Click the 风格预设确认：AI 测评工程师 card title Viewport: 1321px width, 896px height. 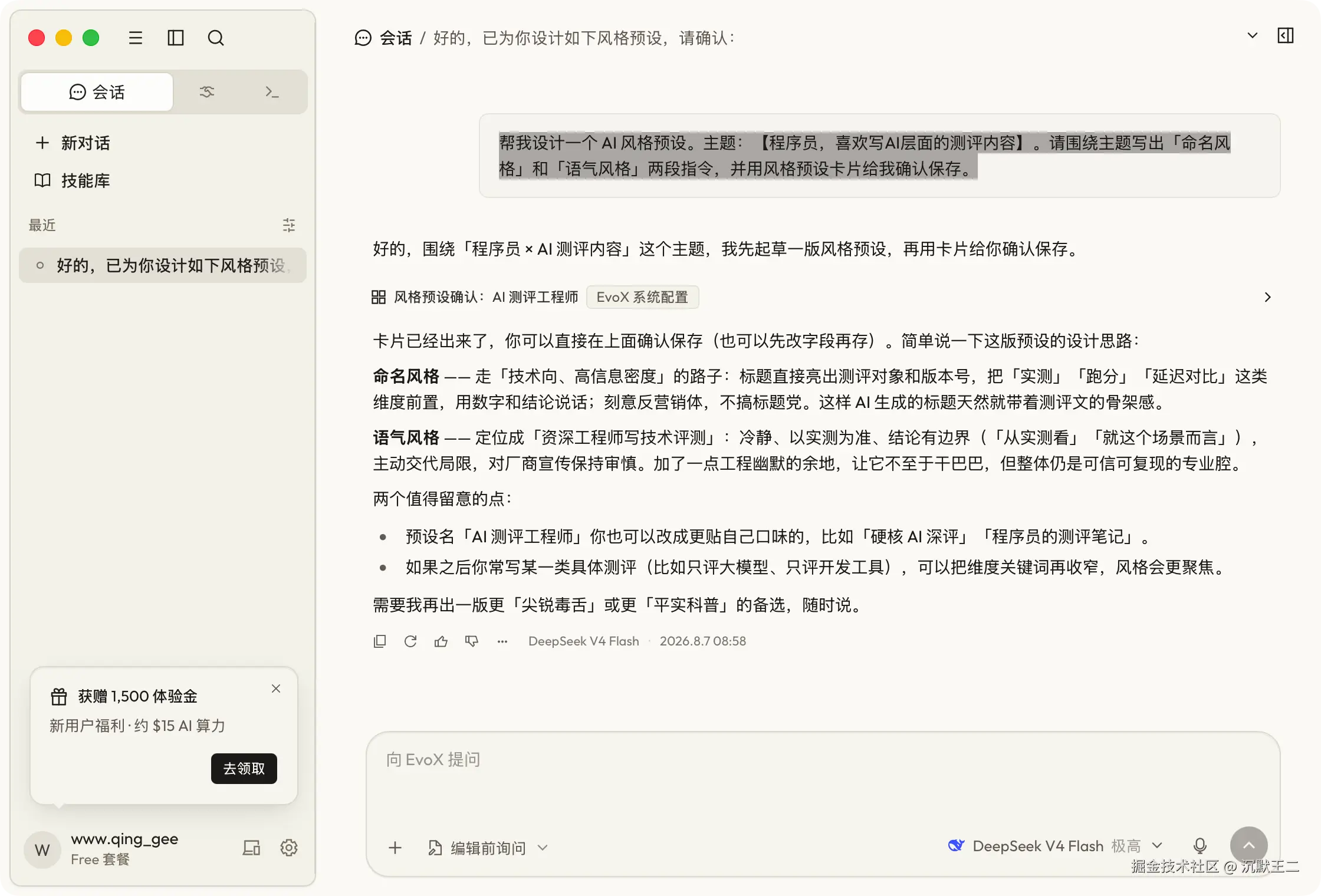(x=486, y=297)
